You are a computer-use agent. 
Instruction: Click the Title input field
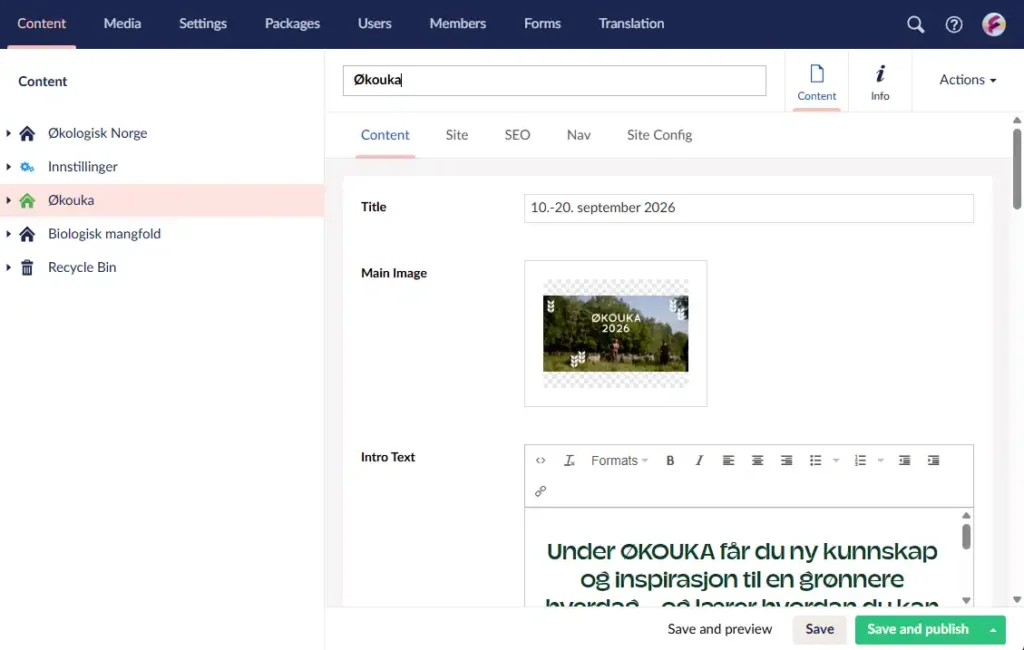(x=748, y=208)
